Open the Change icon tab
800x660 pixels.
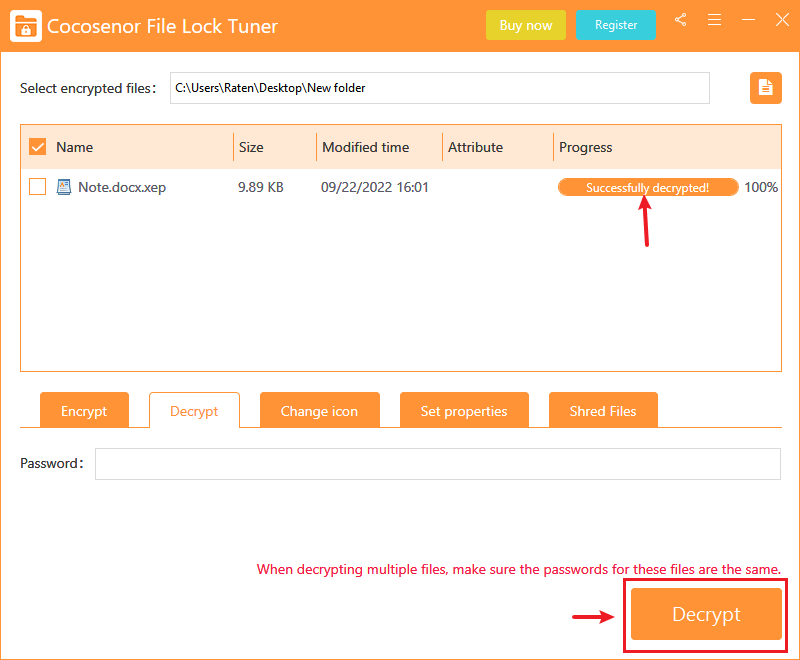(319, 410)
